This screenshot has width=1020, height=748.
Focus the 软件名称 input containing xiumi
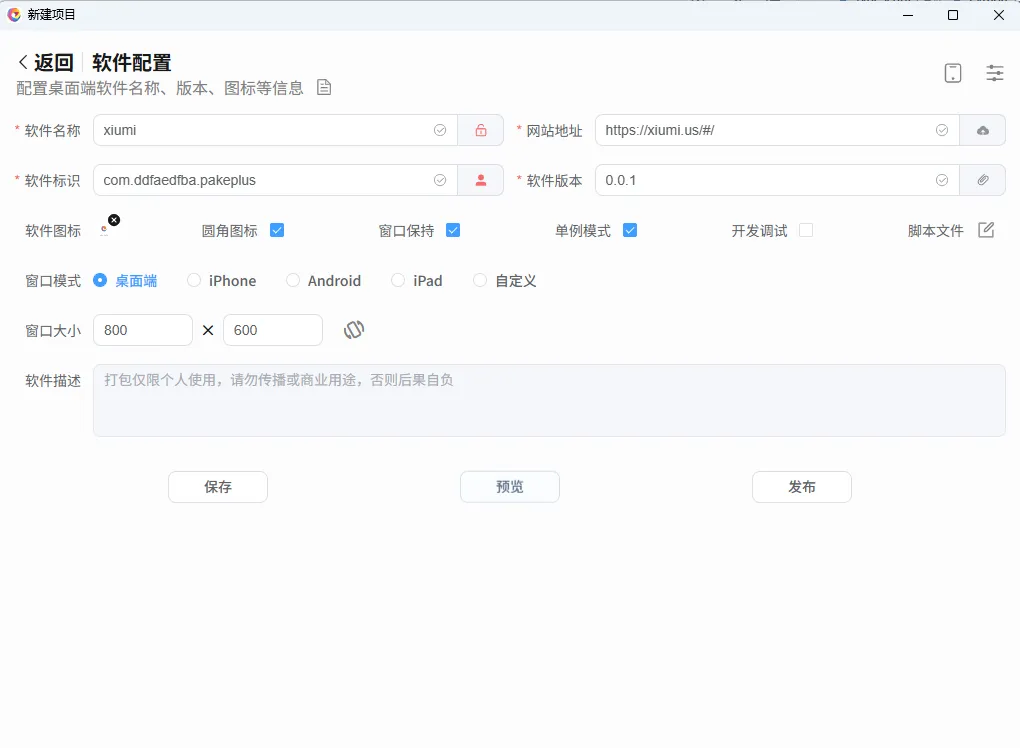pos(275,130)
